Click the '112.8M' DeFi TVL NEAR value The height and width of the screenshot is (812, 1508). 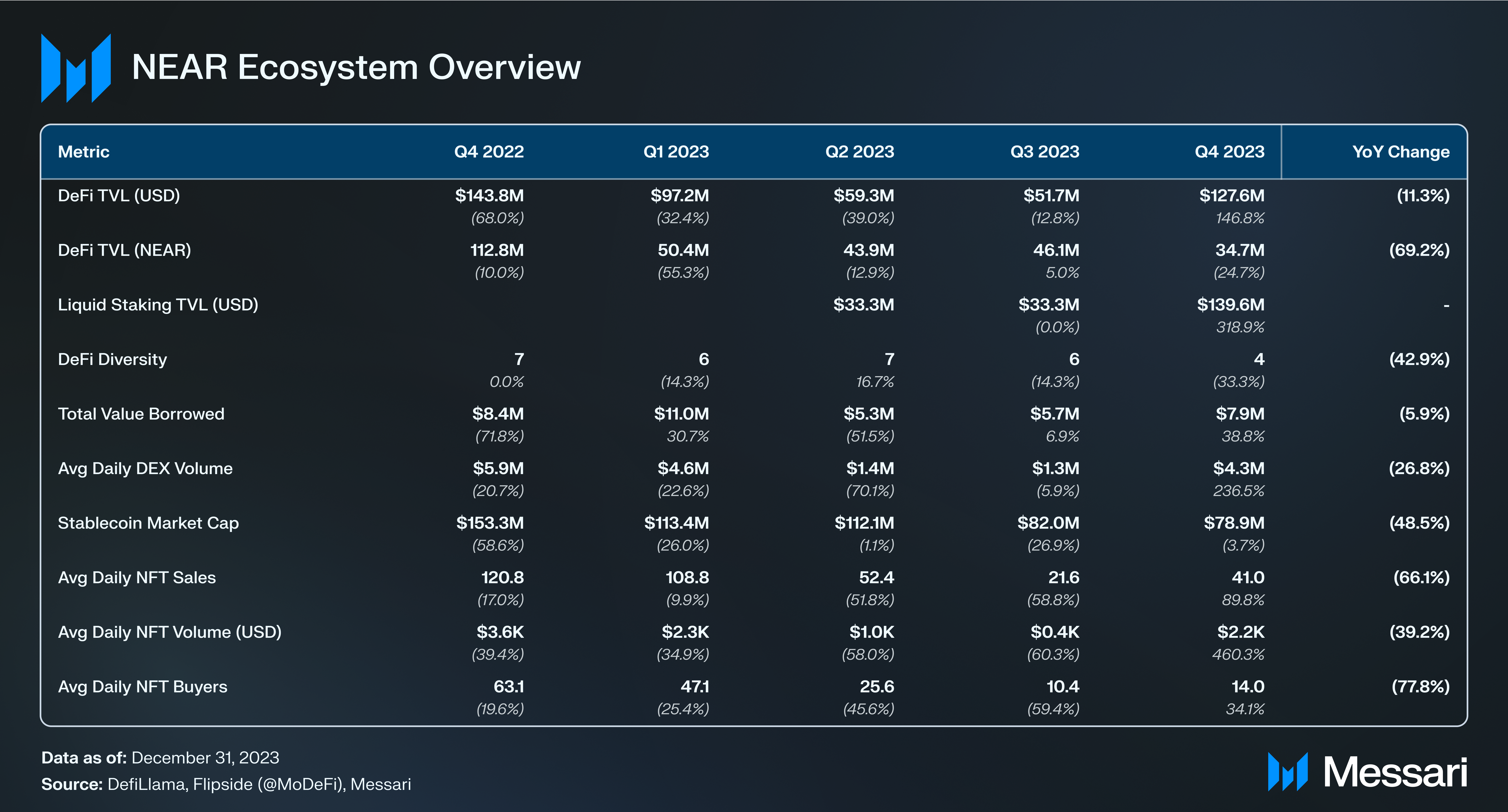click(497, 250)
